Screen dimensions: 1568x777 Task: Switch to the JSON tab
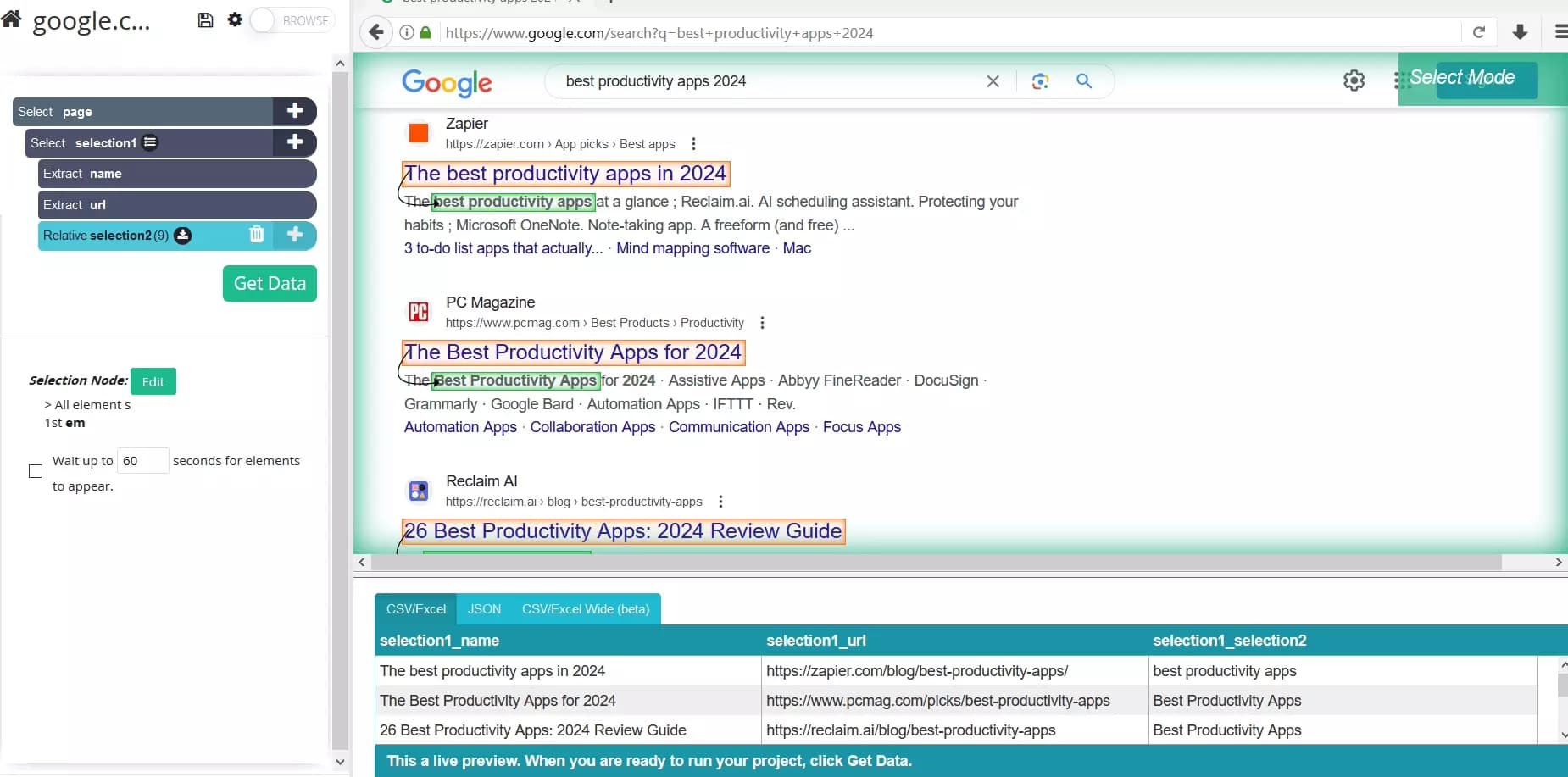tap(484, 608)
